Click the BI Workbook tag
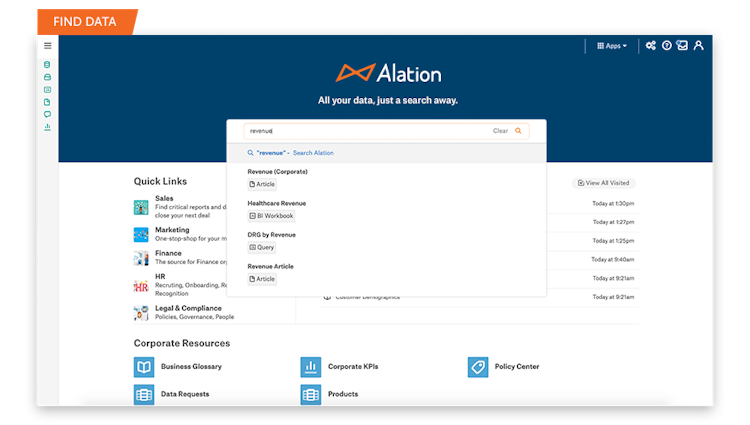The height and width of the screenshot is (425, 750). (x=271, y=216)
